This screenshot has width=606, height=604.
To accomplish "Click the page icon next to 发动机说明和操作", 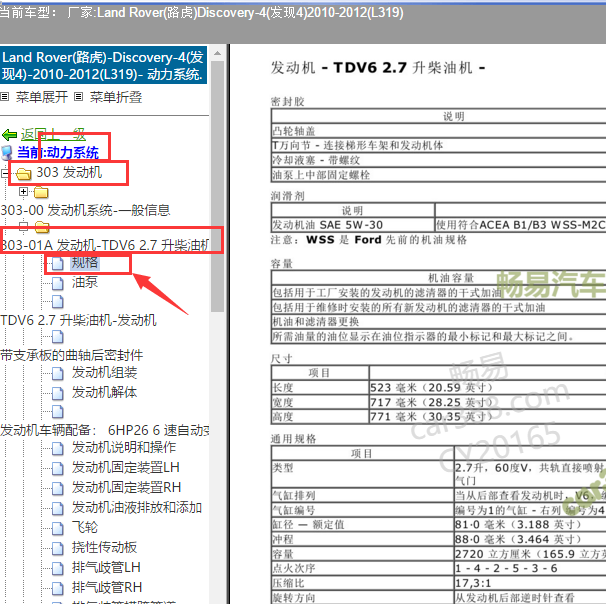I will pos(58,449).
